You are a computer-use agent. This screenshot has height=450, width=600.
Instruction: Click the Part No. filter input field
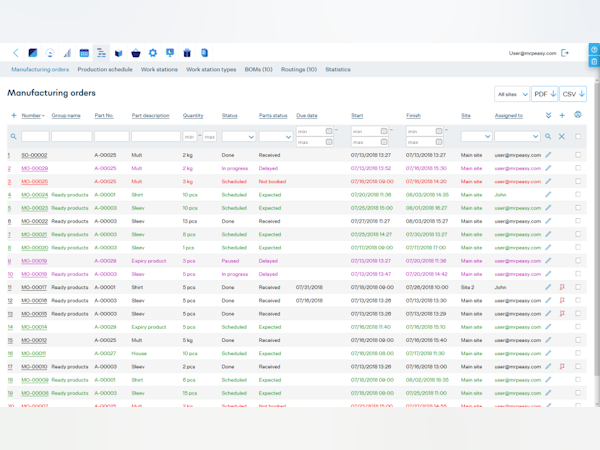pyautogui.click(x=111, y=136)
